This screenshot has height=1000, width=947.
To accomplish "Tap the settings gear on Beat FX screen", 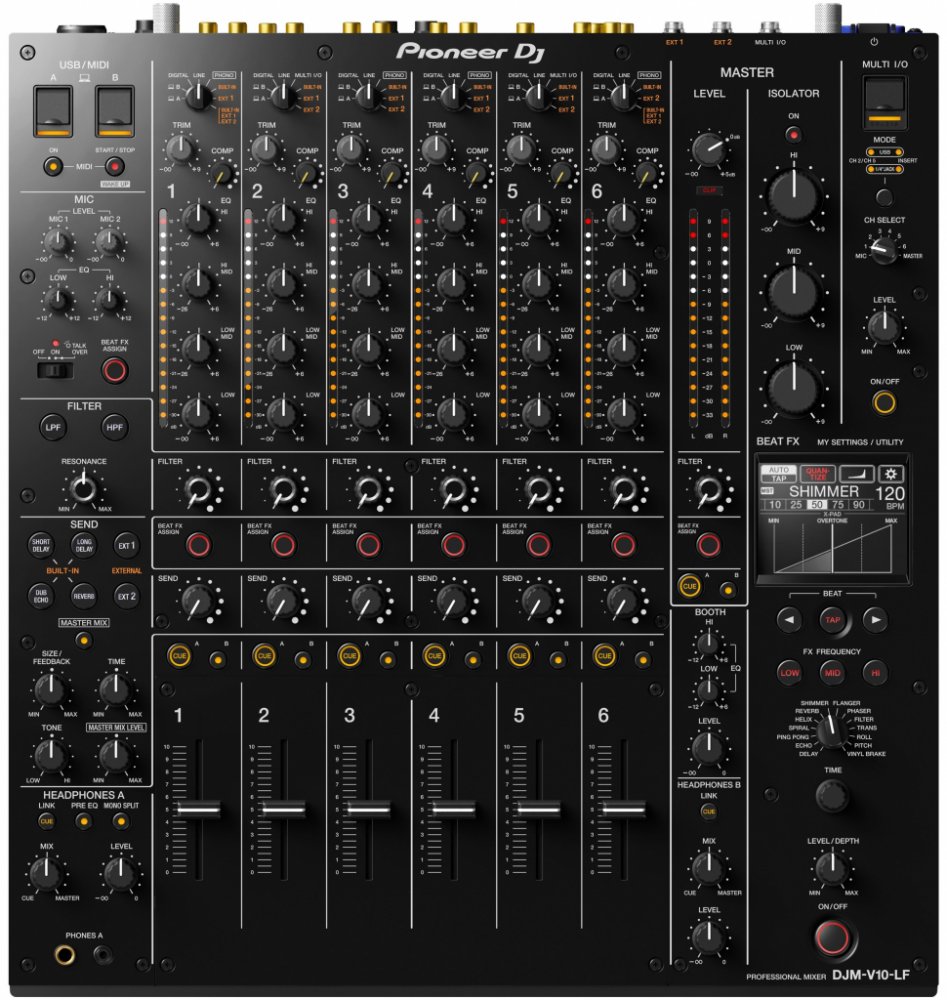I will tap(889, 473).
